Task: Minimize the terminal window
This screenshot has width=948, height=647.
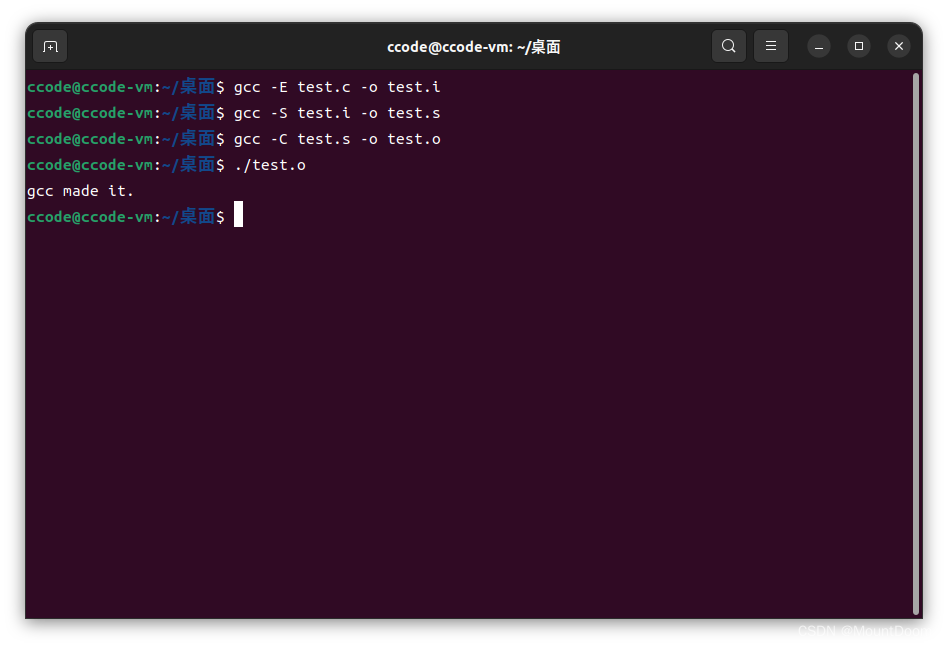Action: (819, 47)
